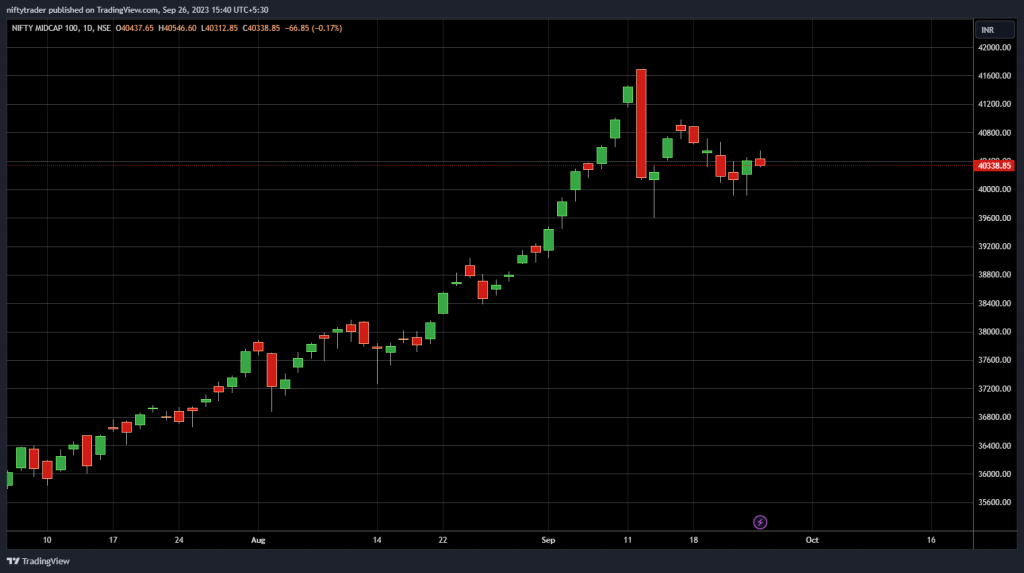This screenshot has height=573, width=1024.
Task: Click the published by niftytrader header text
Action: click(137, 10)
